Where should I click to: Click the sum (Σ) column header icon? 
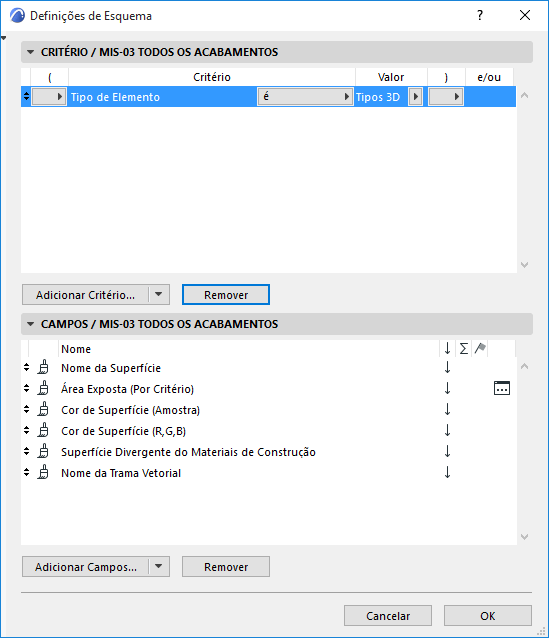(x=464, y=349)
